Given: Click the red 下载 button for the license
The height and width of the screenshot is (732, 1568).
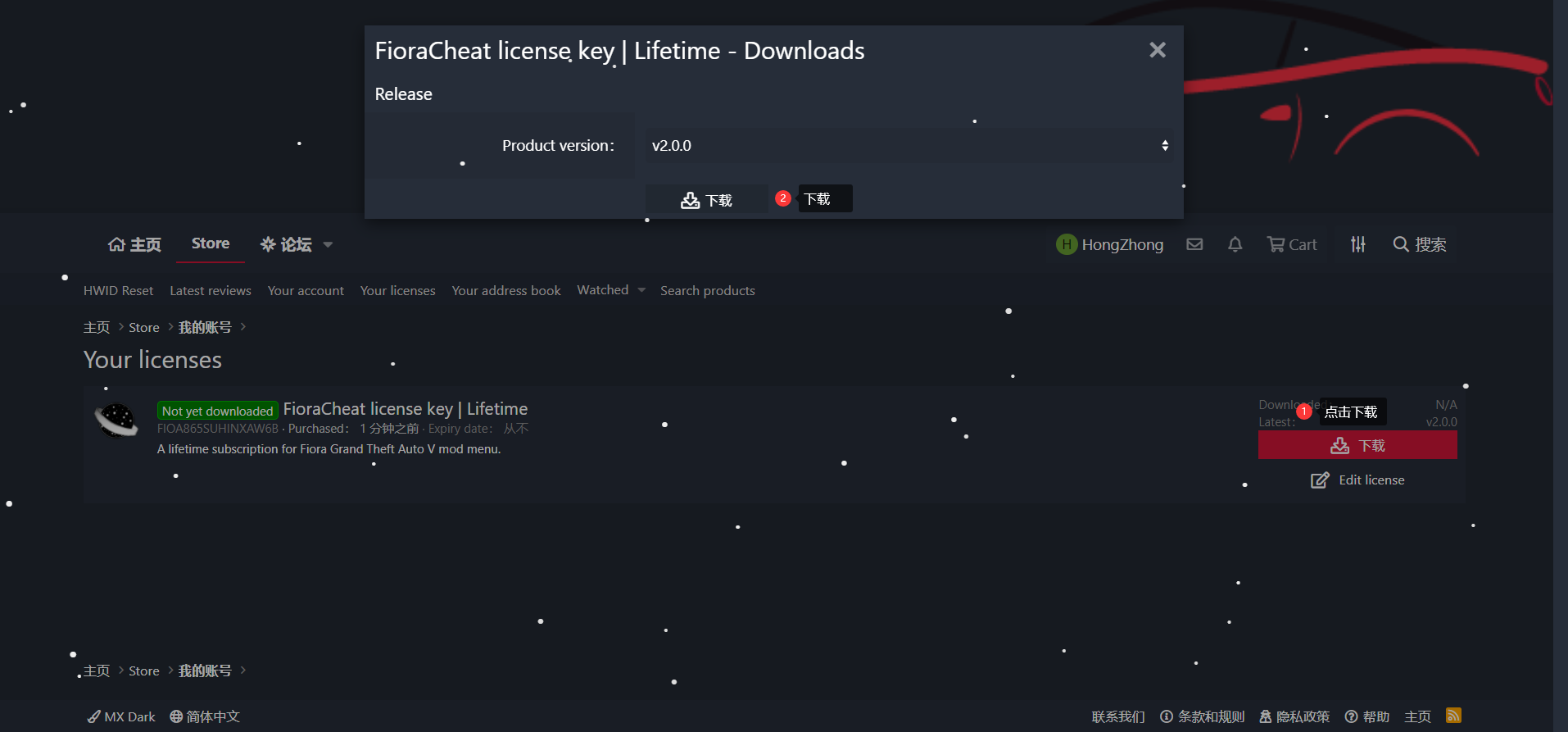Looking at the screenshot, I should pos(1357,445).
